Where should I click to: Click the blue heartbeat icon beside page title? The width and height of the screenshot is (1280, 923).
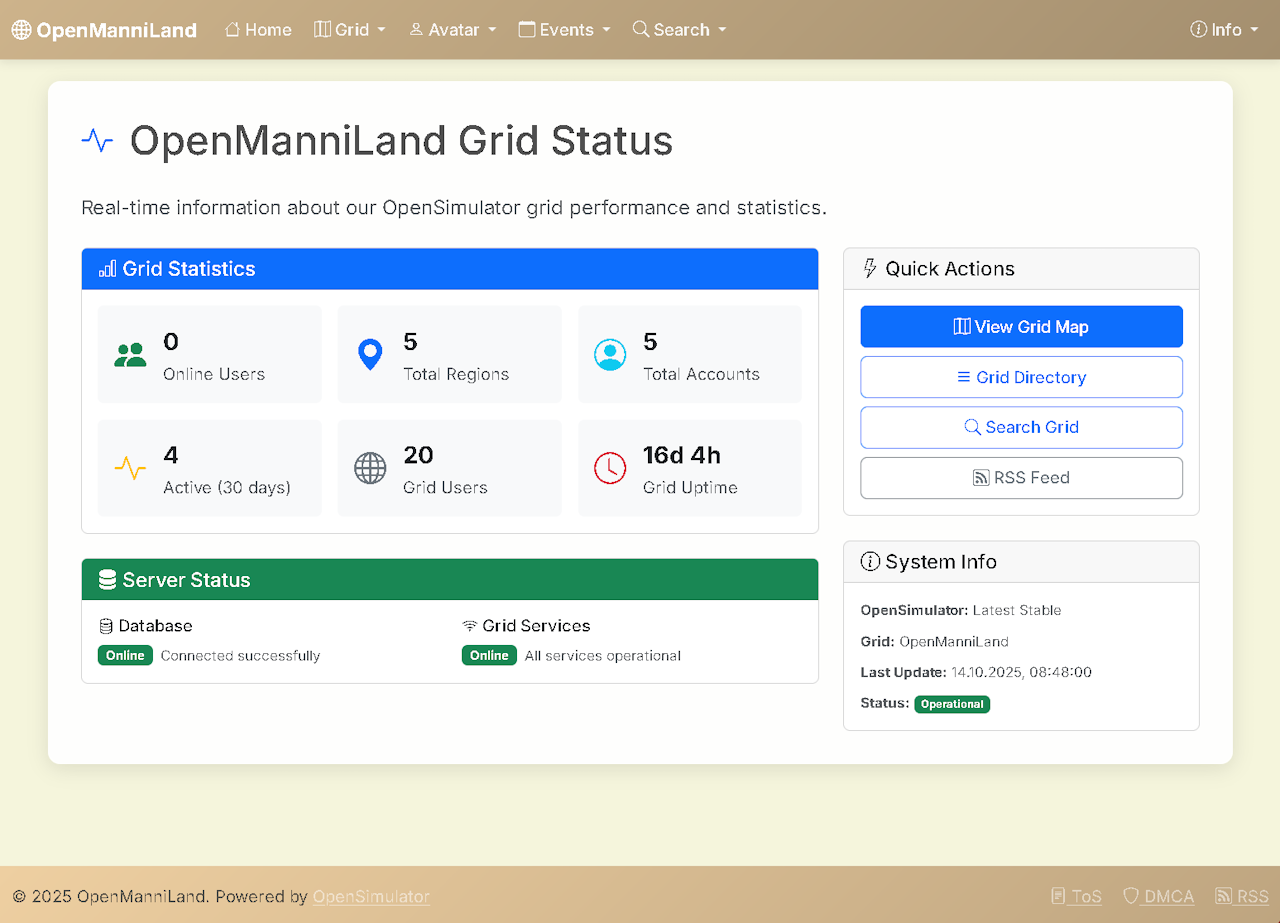pyautogui.click(x=97, y=141)
